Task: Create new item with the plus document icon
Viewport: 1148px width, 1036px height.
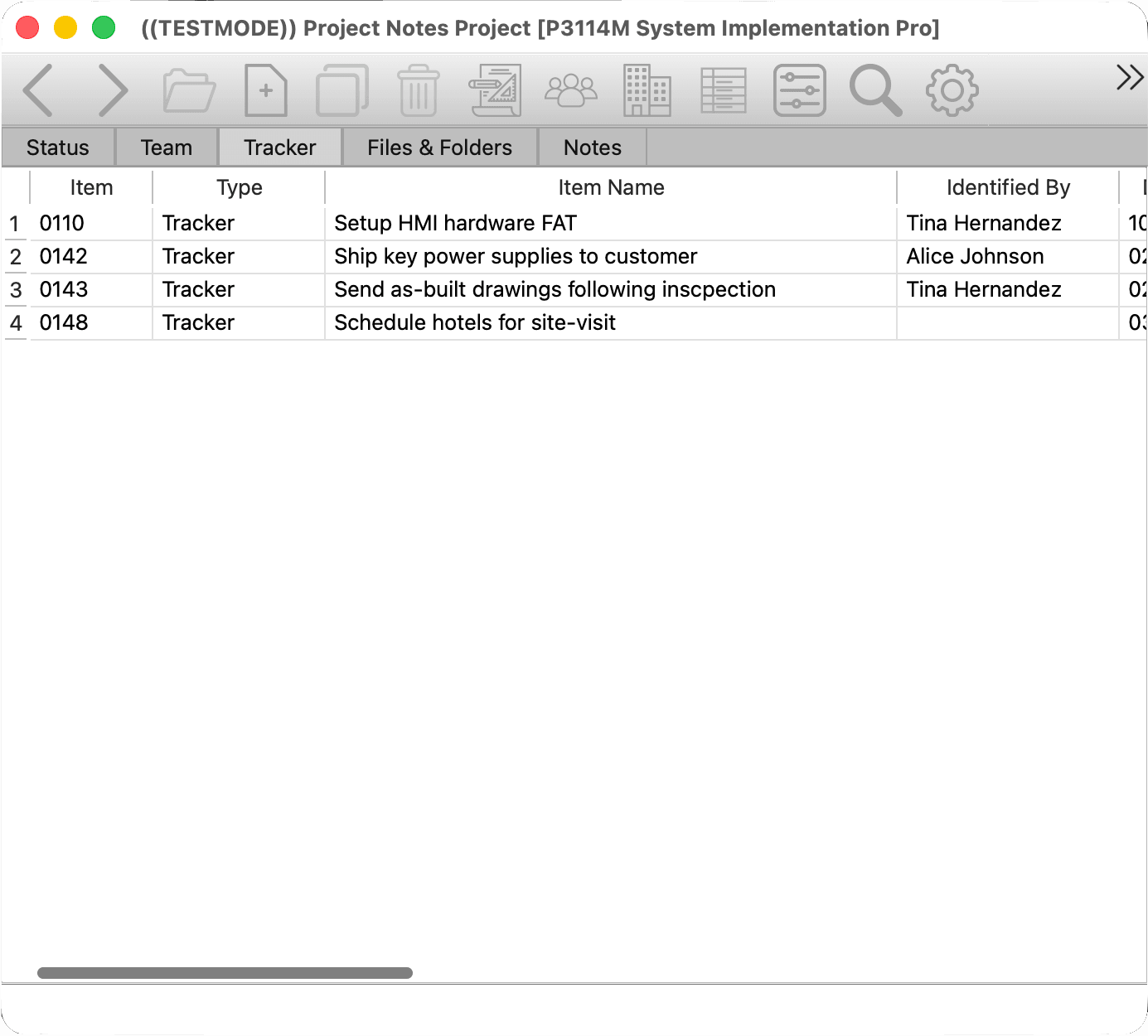Action: 266,90
